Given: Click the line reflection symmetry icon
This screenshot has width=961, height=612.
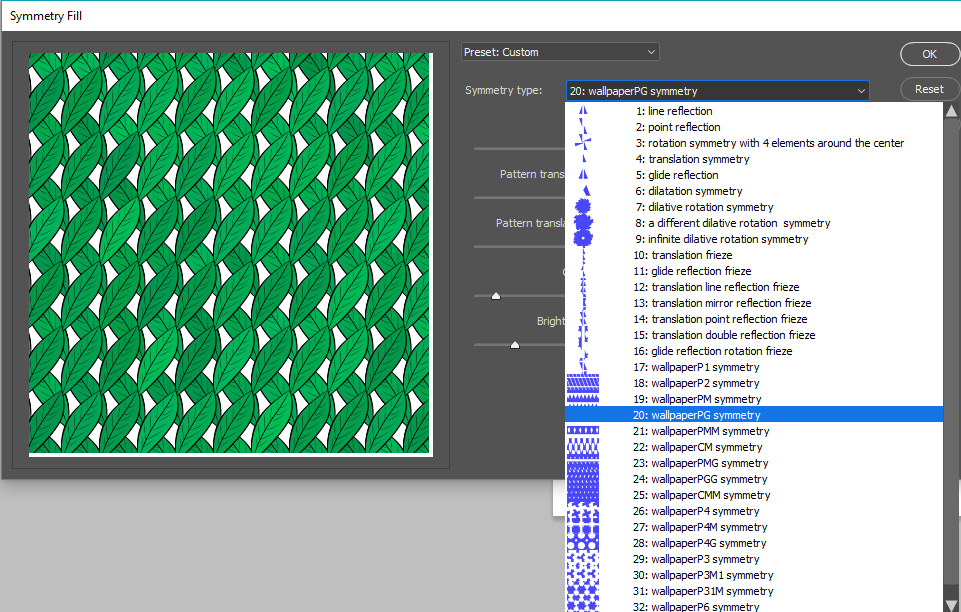Looking at the screenshot, I should click(582, 111).
